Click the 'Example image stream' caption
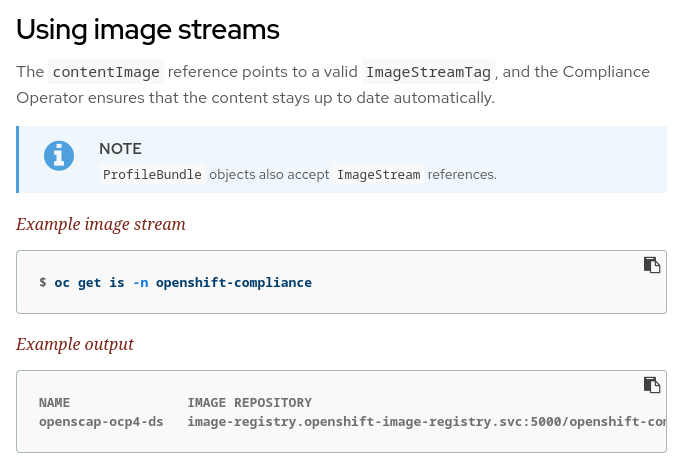Screen dimensions: 678x462 tap(101, 224)
